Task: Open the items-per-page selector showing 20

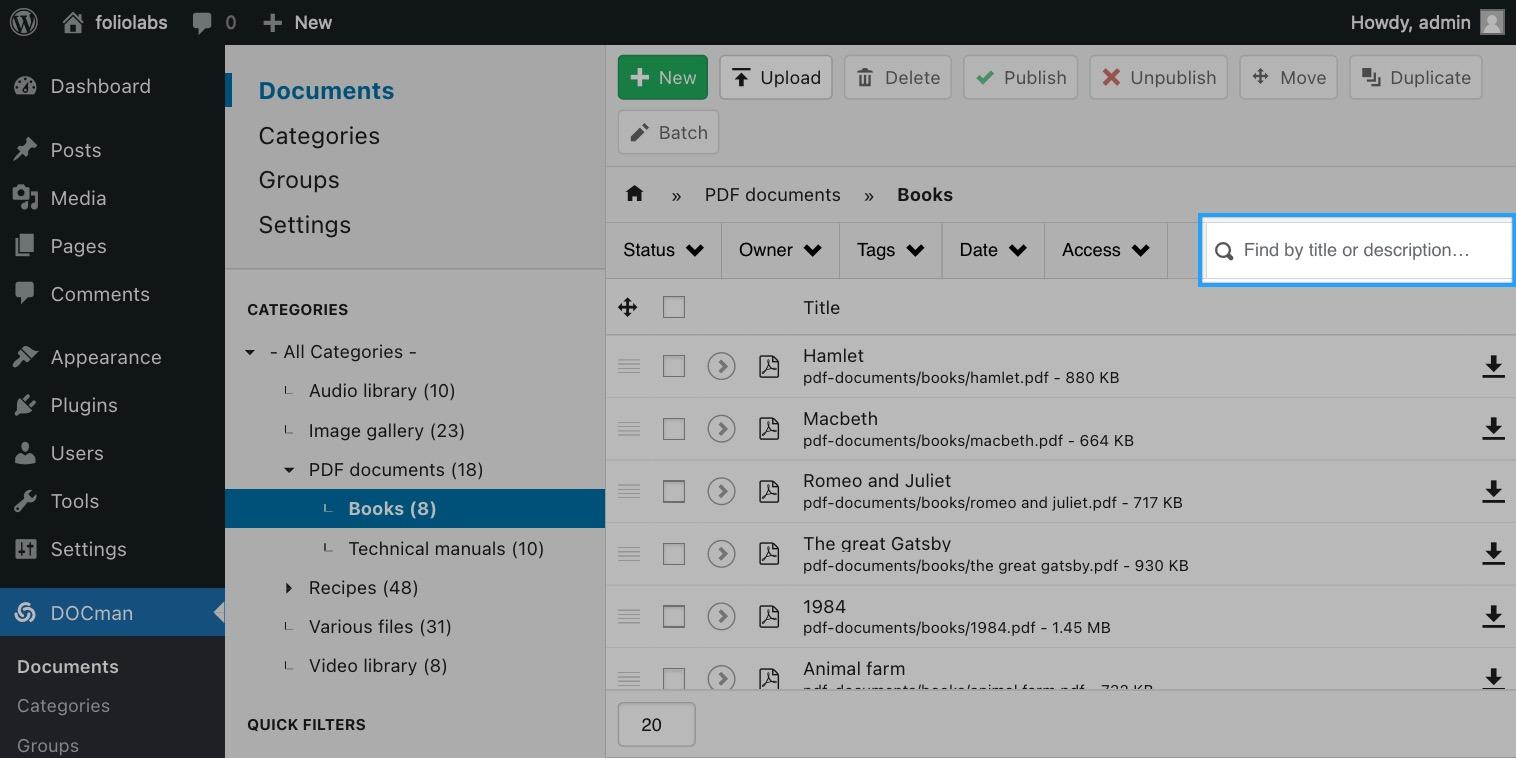Action: [x=656, y=725]
